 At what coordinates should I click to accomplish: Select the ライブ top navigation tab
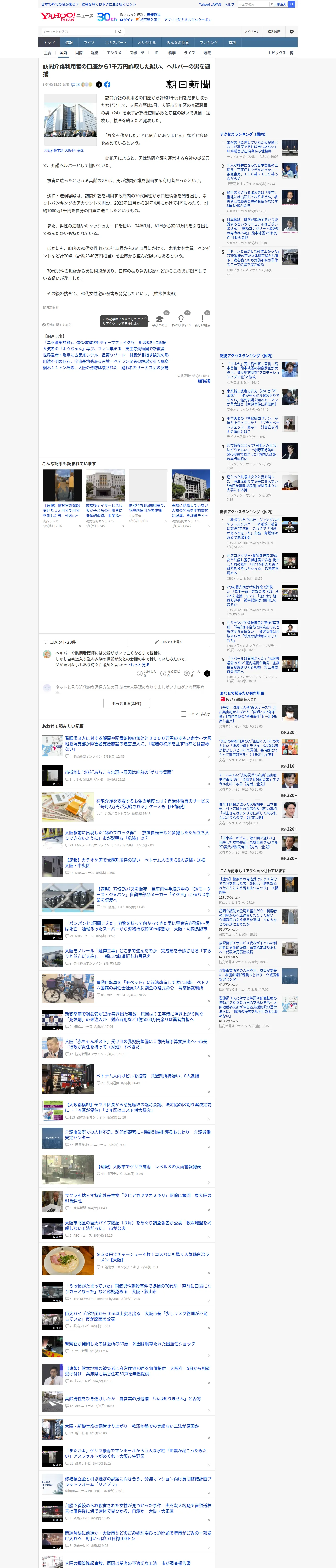click(x=89, y=43)
